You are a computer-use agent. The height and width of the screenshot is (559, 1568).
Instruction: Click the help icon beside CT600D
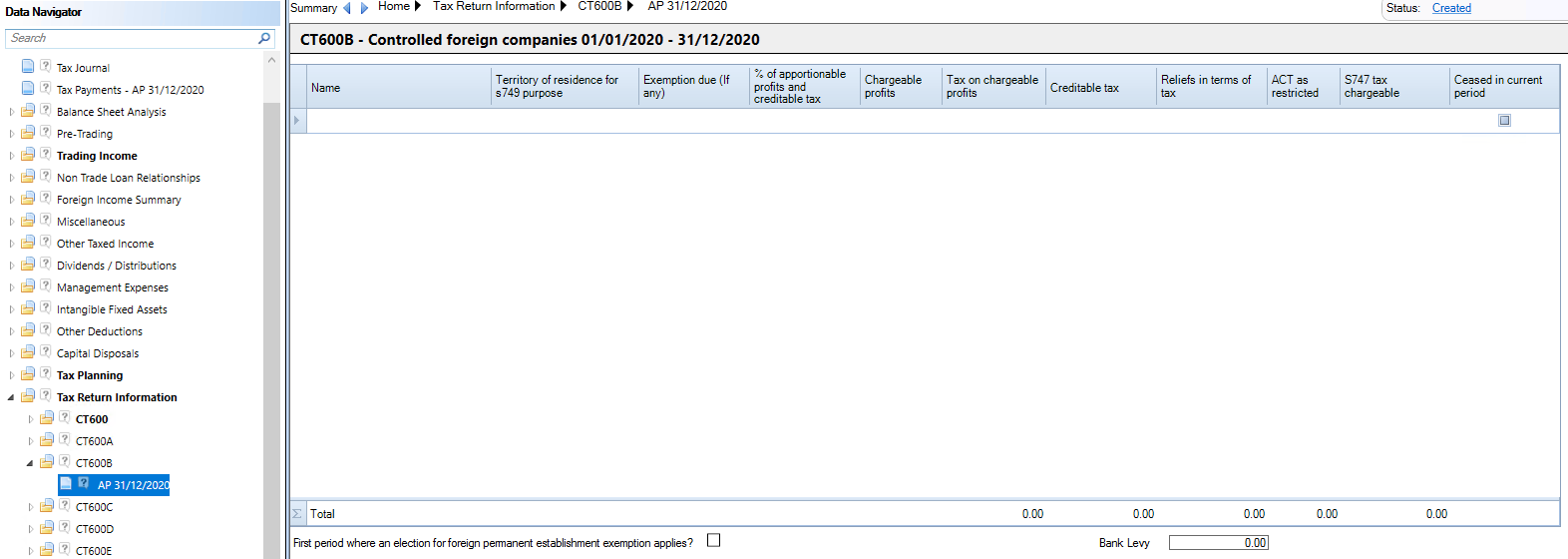point(64,528)
